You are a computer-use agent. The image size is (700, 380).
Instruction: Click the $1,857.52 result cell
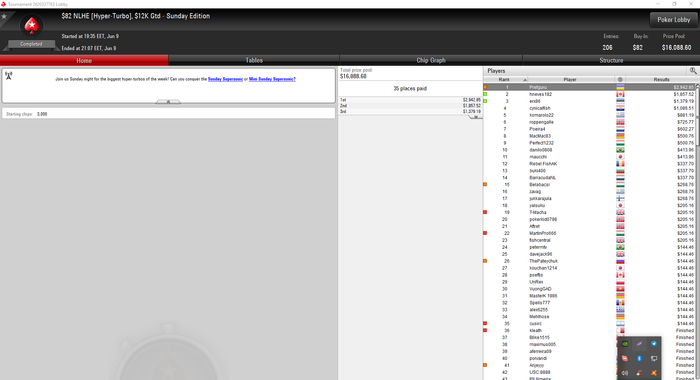click(684, 94)
